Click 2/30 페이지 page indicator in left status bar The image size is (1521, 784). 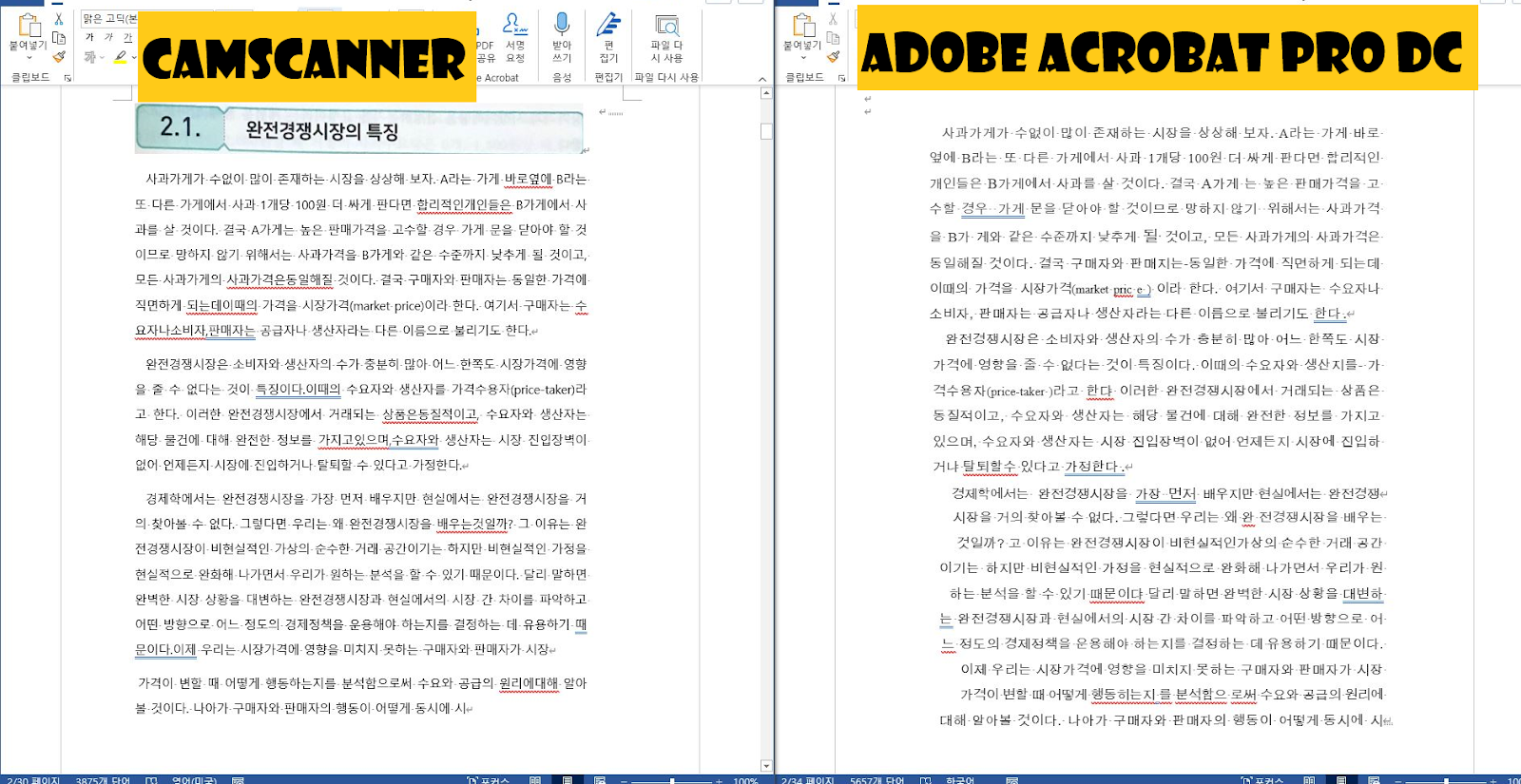click(x=32, y=780)
